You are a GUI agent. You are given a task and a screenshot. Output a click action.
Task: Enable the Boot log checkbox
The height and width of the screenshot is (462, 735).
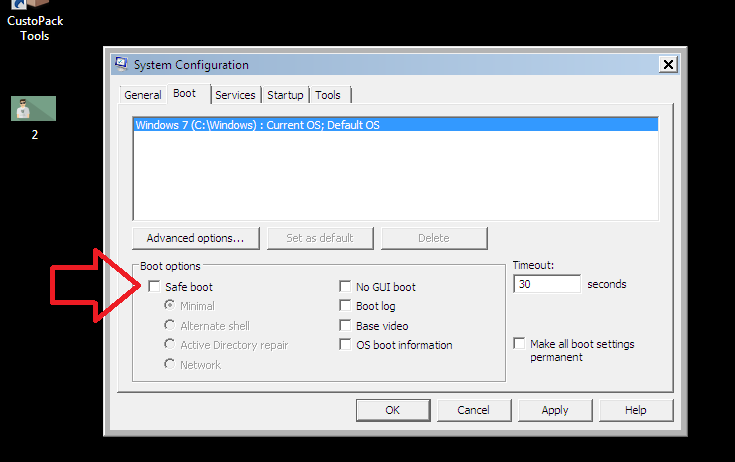pos(345,306)
